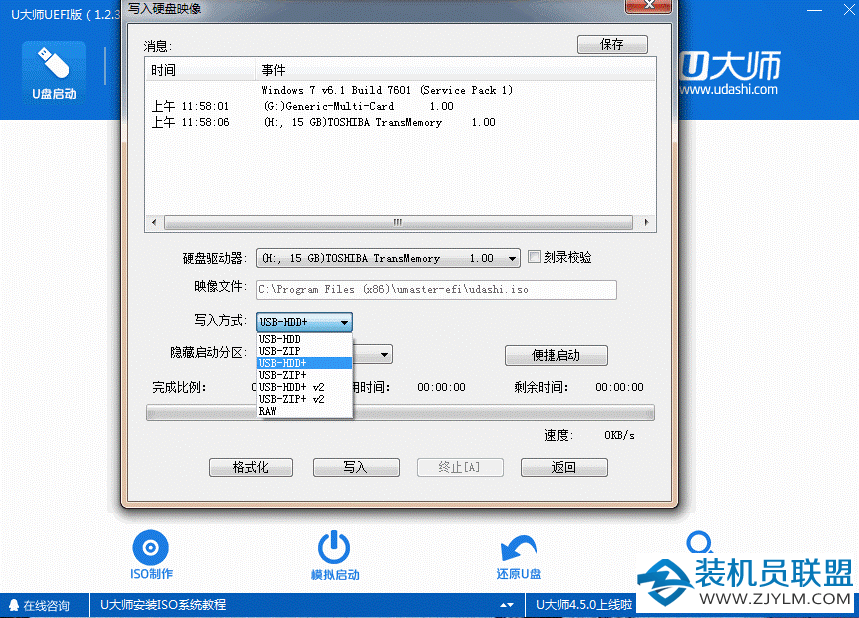Open the U盘启动 USB boot icon

pos(54,72)
